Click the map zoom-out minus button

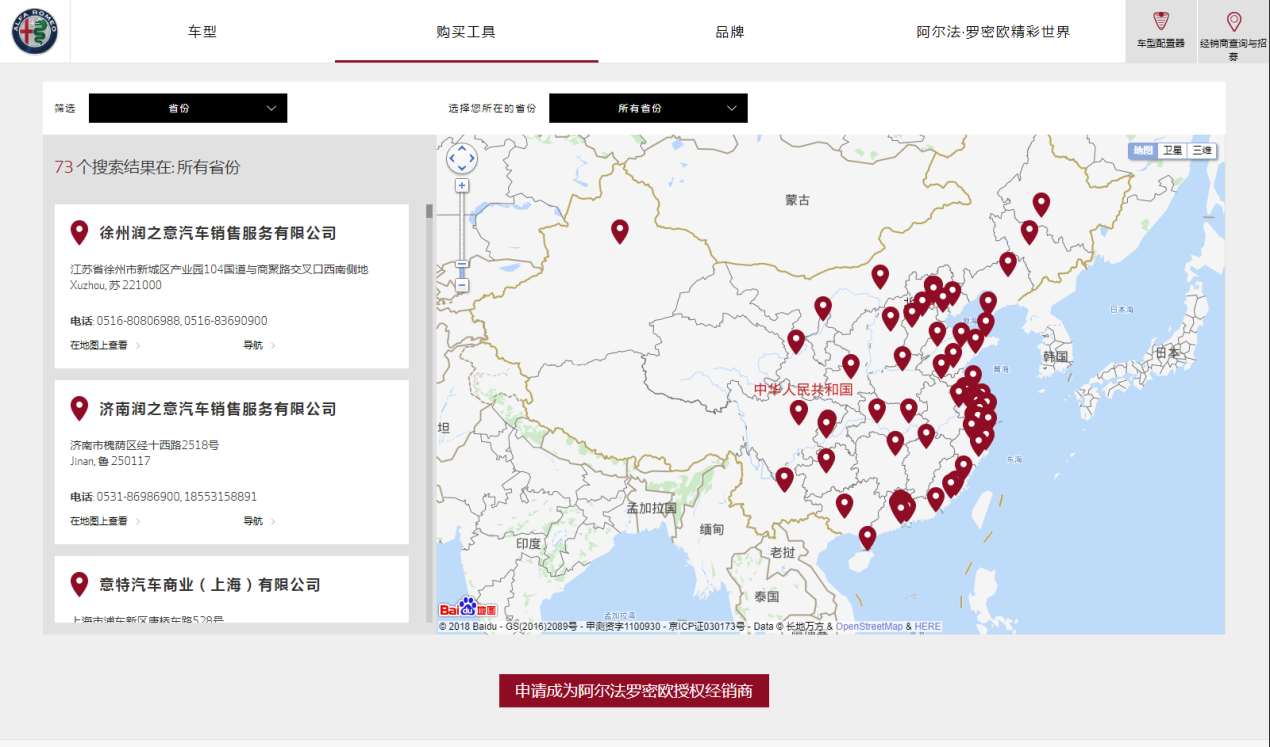click(462, 286)
